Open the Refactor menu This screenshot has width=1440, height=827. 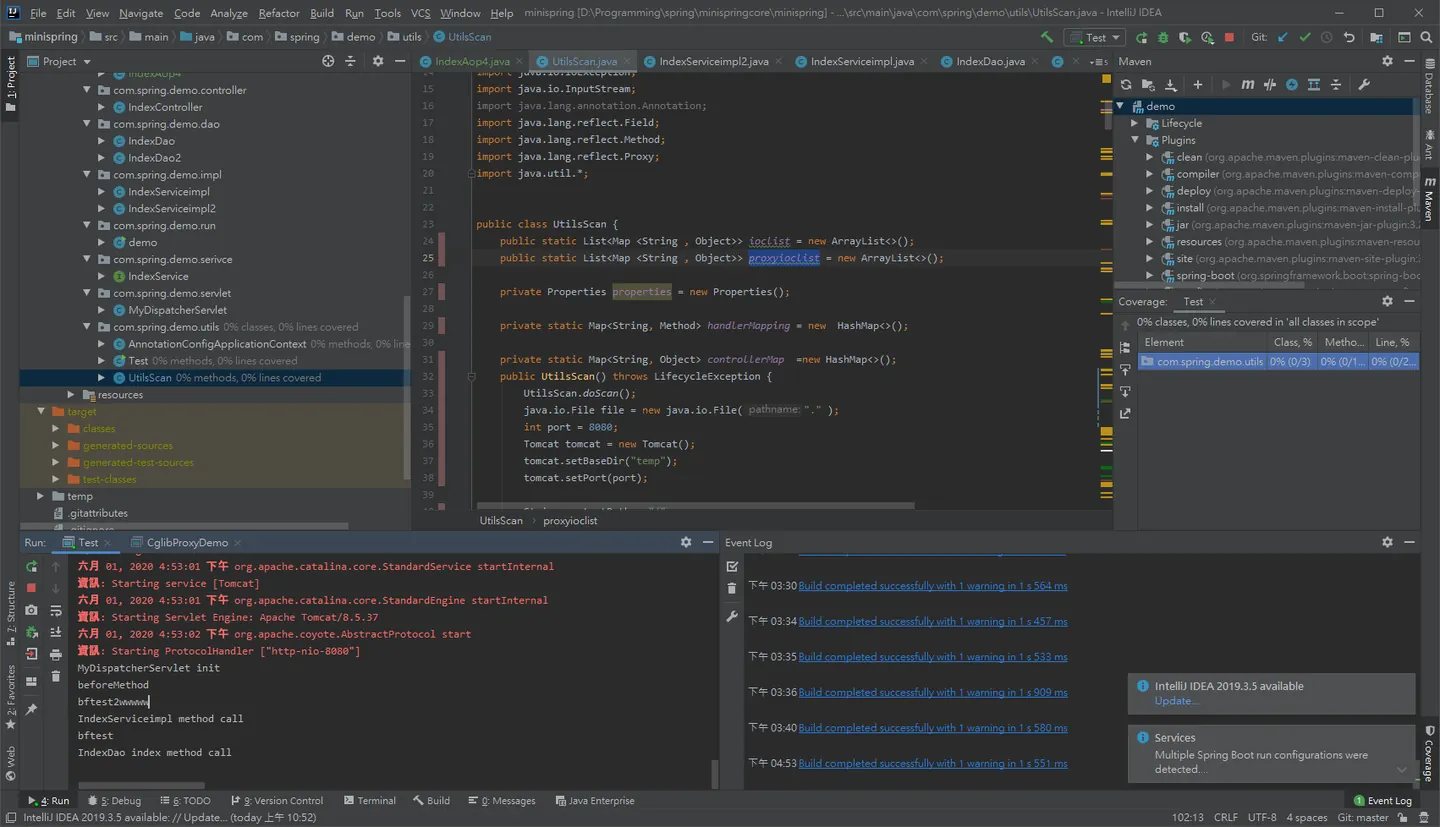(x=279, y=13)
